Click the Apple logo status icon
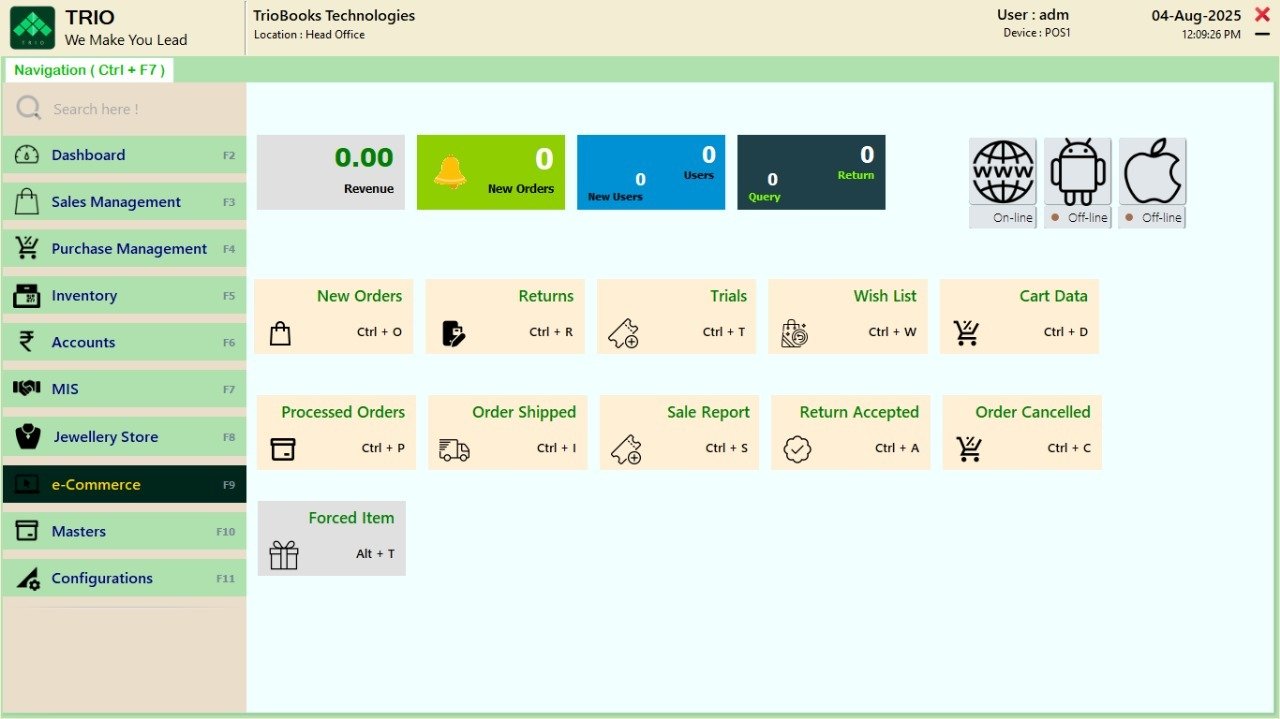Image resolution: width=1280 pixels, height=719 pixels. 1152,172
